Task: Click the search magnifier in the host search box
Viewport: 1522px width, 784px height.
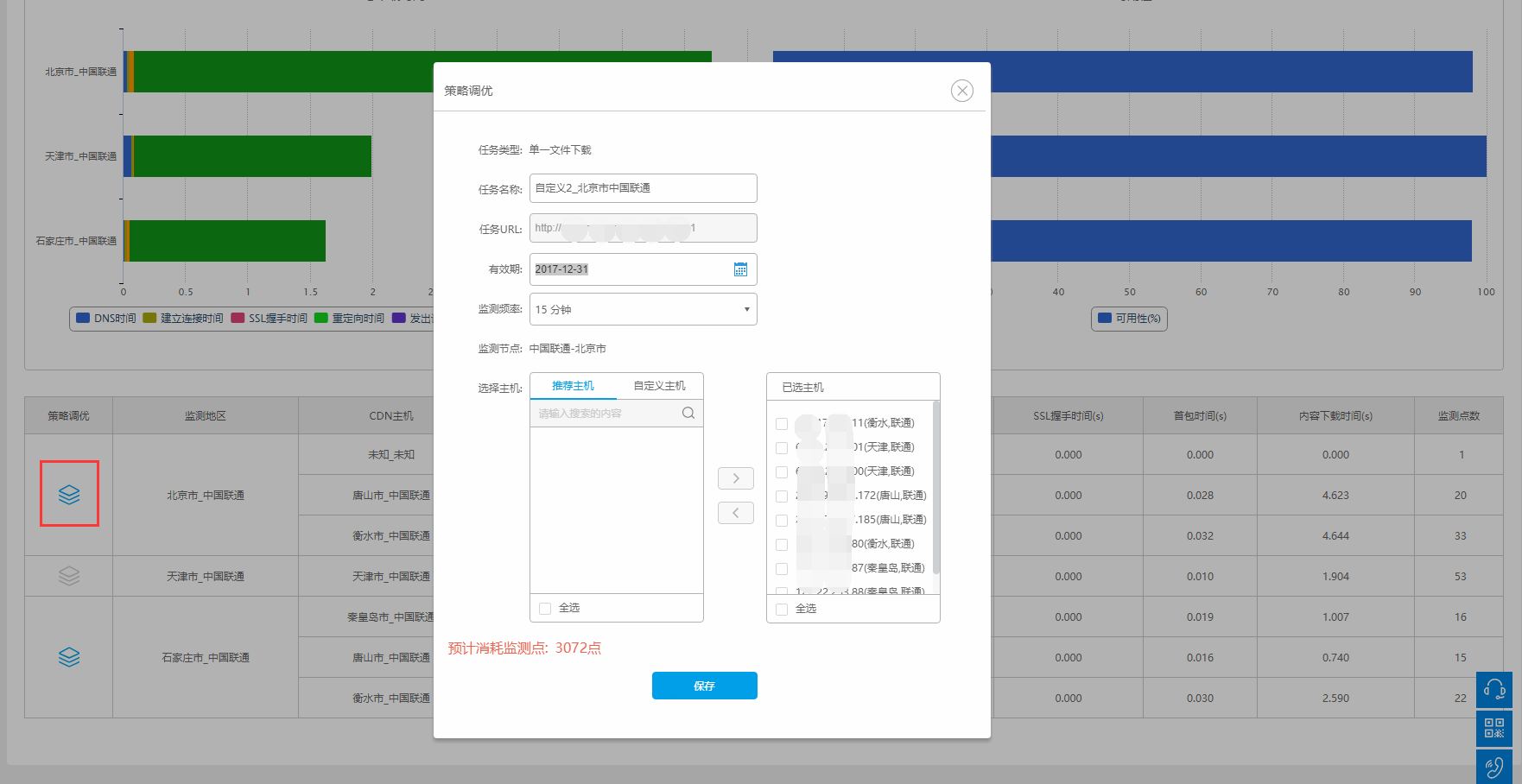Action: coord(688,413)
